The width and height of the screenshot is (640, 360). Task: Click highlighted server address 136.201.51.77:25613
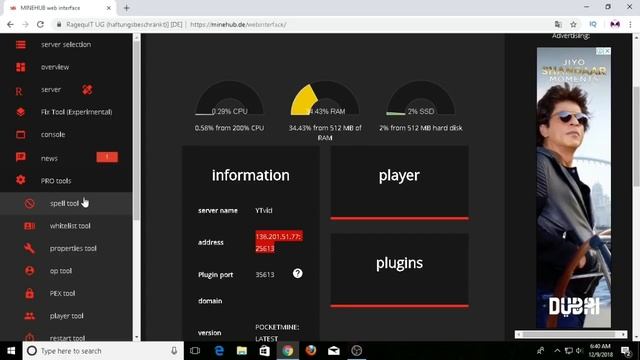tap(279, 242)
